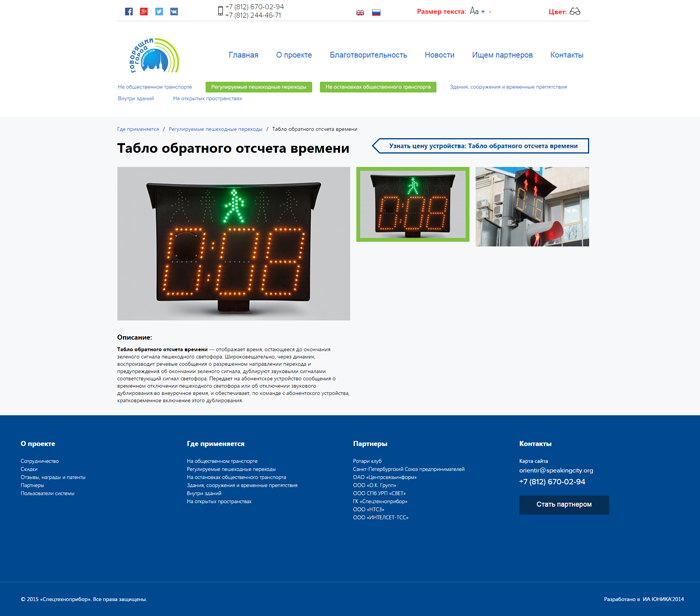Click footer phone number +7 (812) 670-02-94
The height and width of the screenshot is (616, 700).
[552, 482]
